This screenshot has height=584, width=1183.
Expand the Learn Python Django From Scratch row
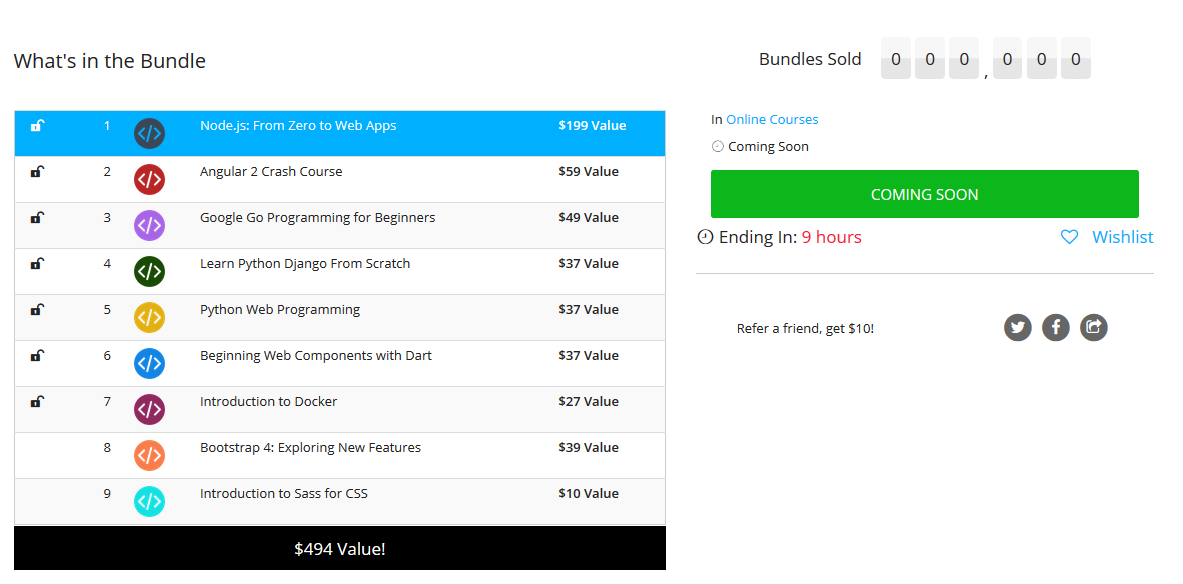[305, 264]
